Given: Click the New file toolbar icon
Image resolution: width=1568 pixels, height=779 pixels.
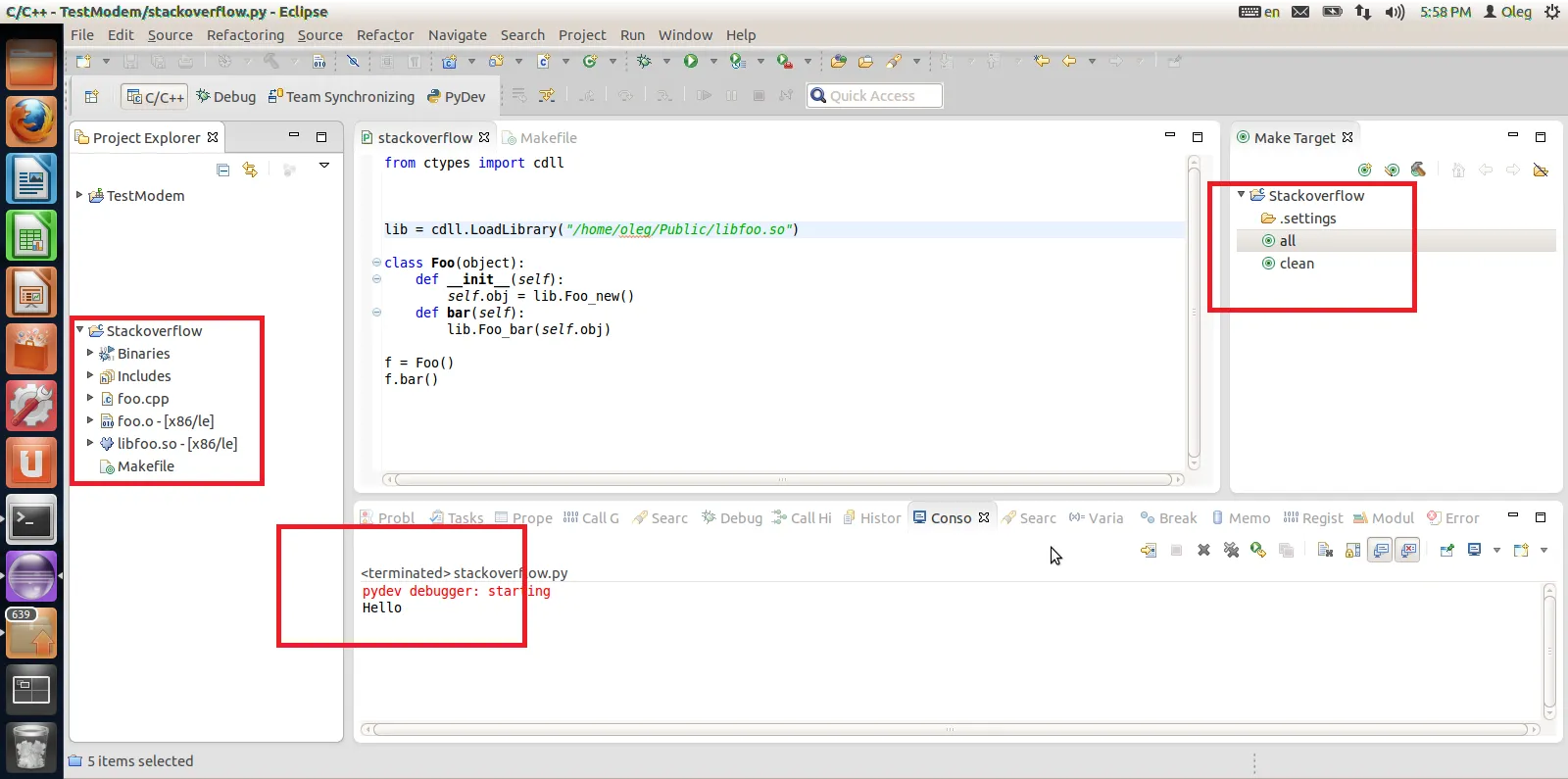Looking at the screenshot, I should pos(84,61).
